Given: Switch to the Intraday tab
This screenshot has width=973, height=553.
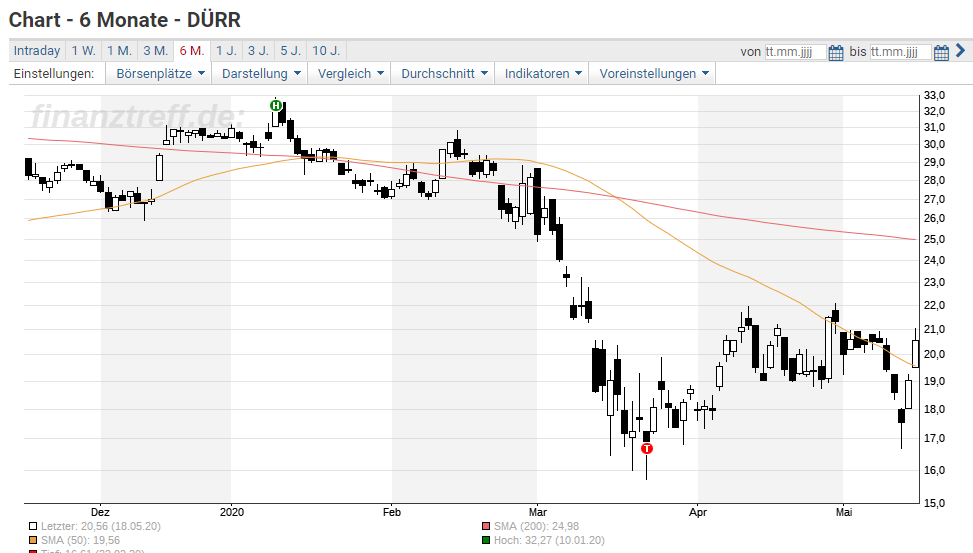Looking at the screenshot, I should 37,51.
